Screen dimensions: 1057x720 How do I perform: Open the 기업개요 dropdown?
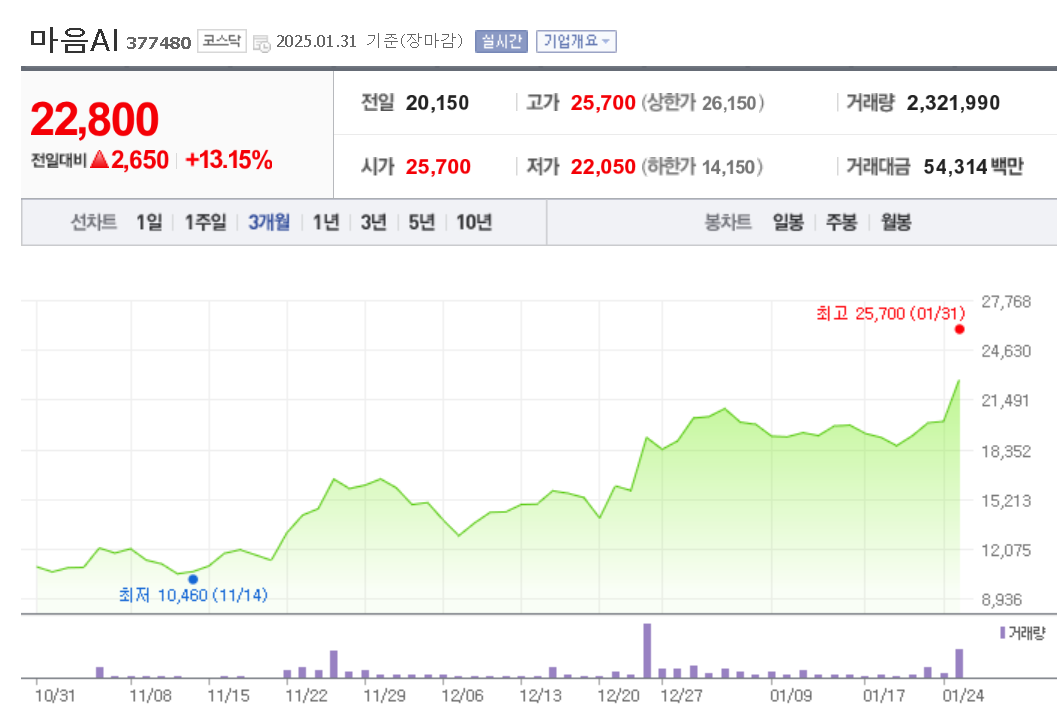pyautogui.click(x=576, y=41)
